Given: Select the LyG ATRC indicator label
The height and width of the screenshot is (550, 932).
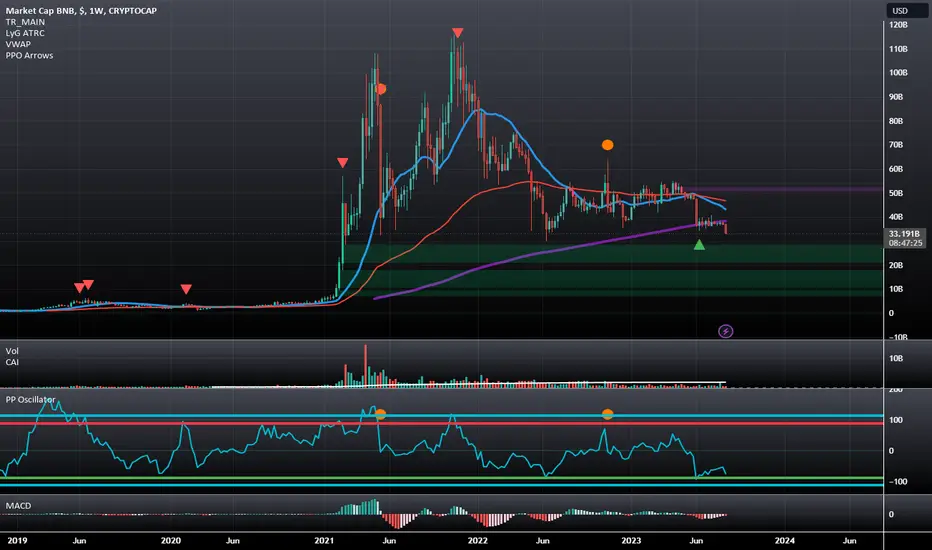Looking at the screenshot, I should tap(25, 33).
